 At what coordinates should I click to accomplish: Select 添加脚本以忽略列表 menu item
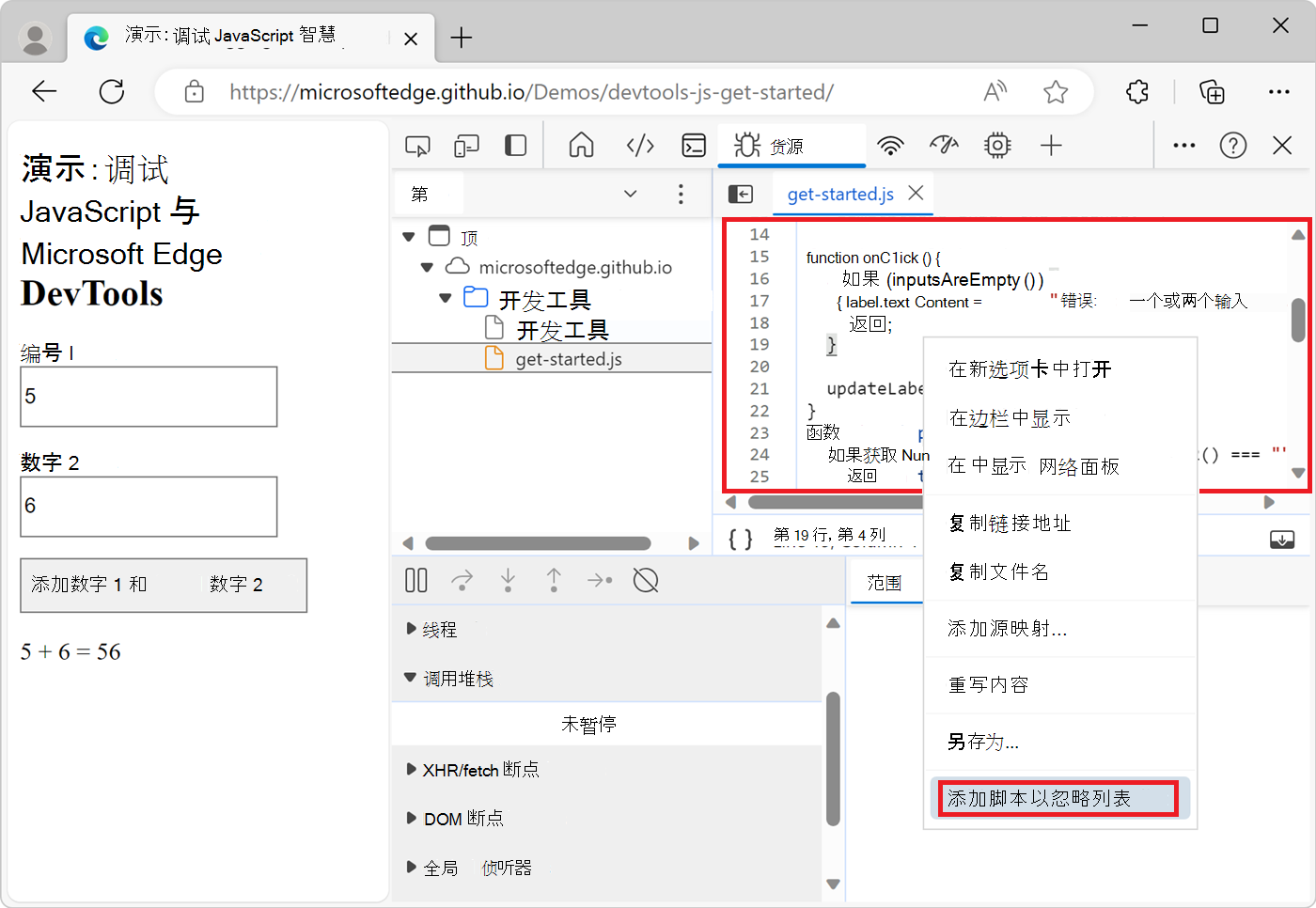[x=1059, y=799]
